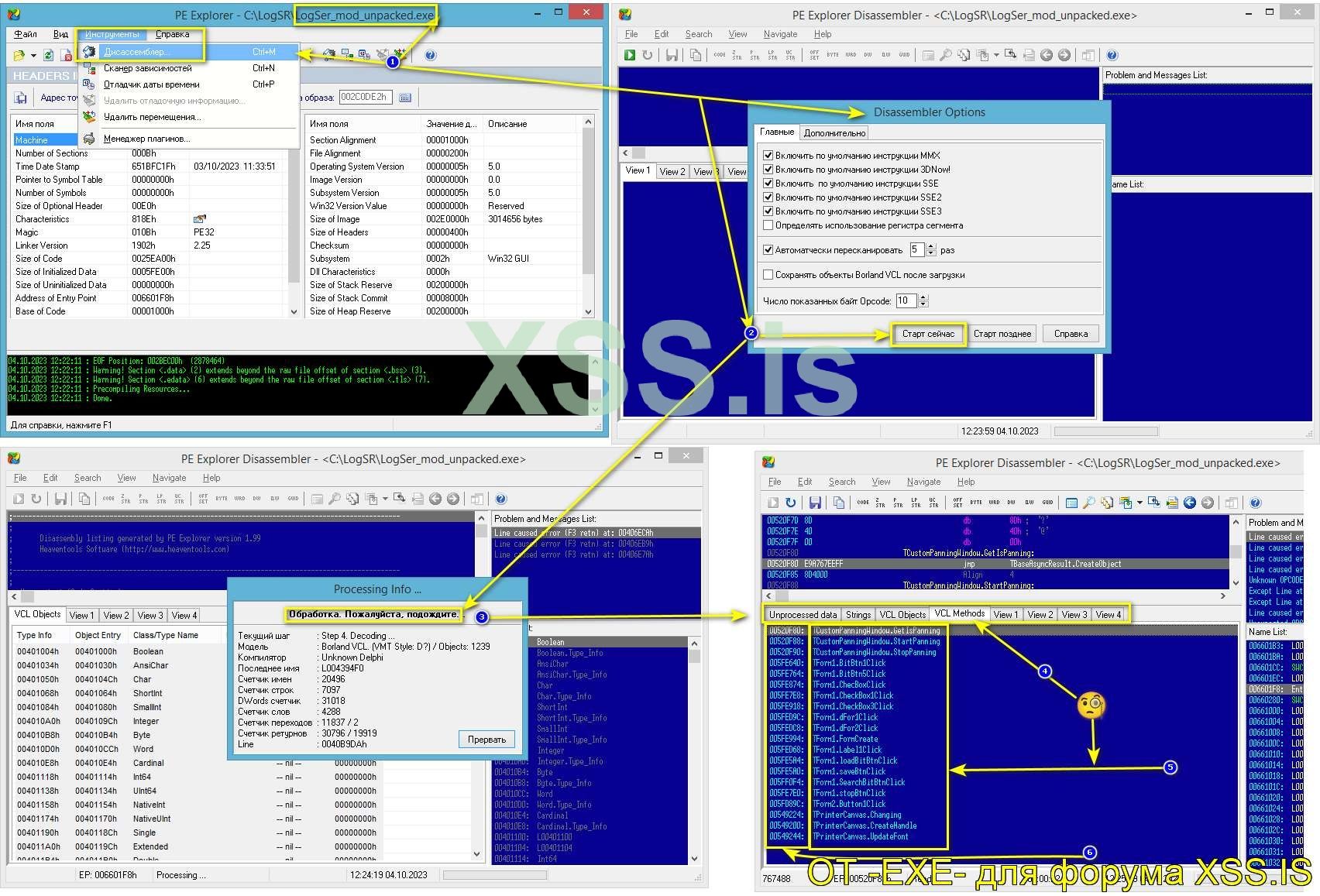The width and height of the screenshot is (1320, 896).
Task: Navigate back with blue arrow in VCL Methods window
Action: (x=1190, y=503)
